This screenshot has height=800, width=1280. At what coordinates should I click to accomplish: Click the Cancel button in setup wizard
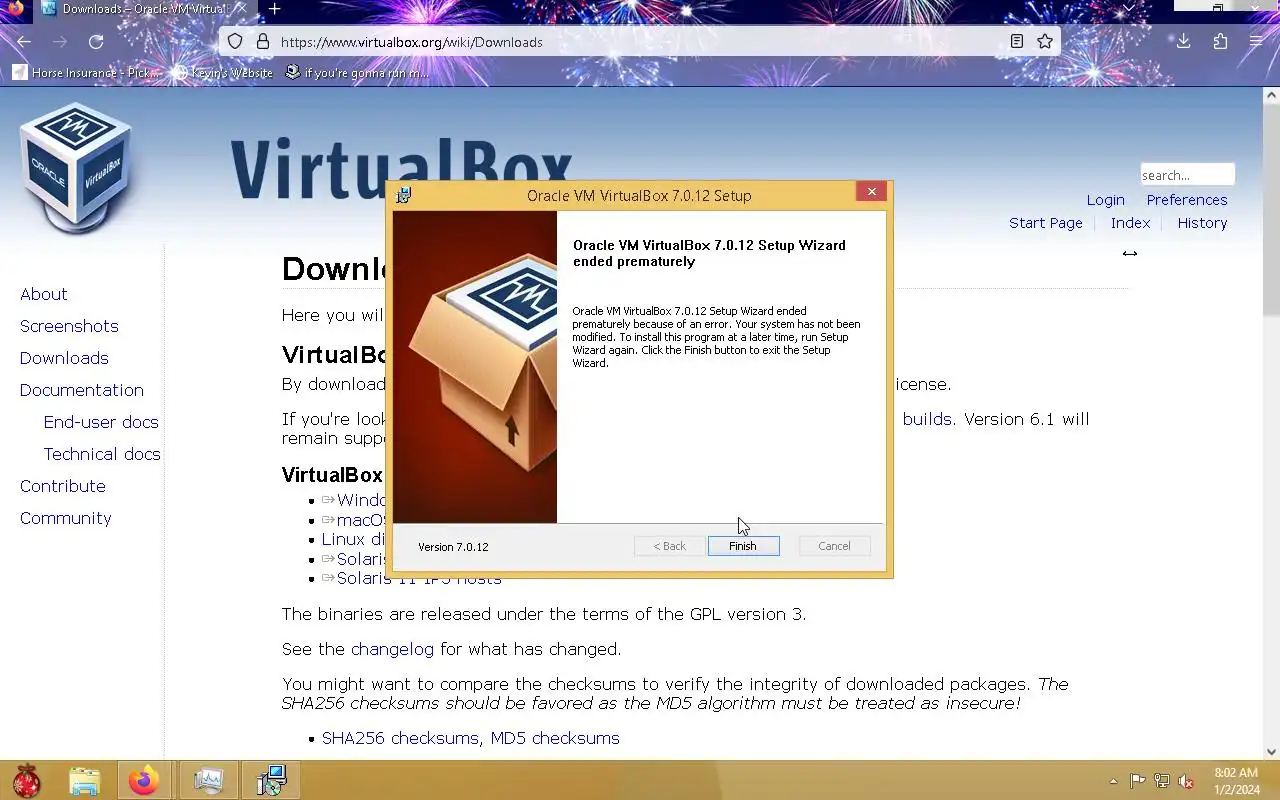point(834,546)
